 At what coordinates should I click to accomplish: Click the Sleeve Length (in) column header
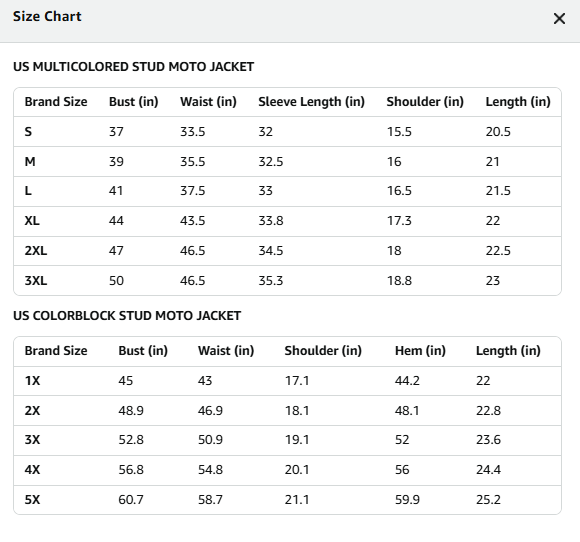coord(311,102)
